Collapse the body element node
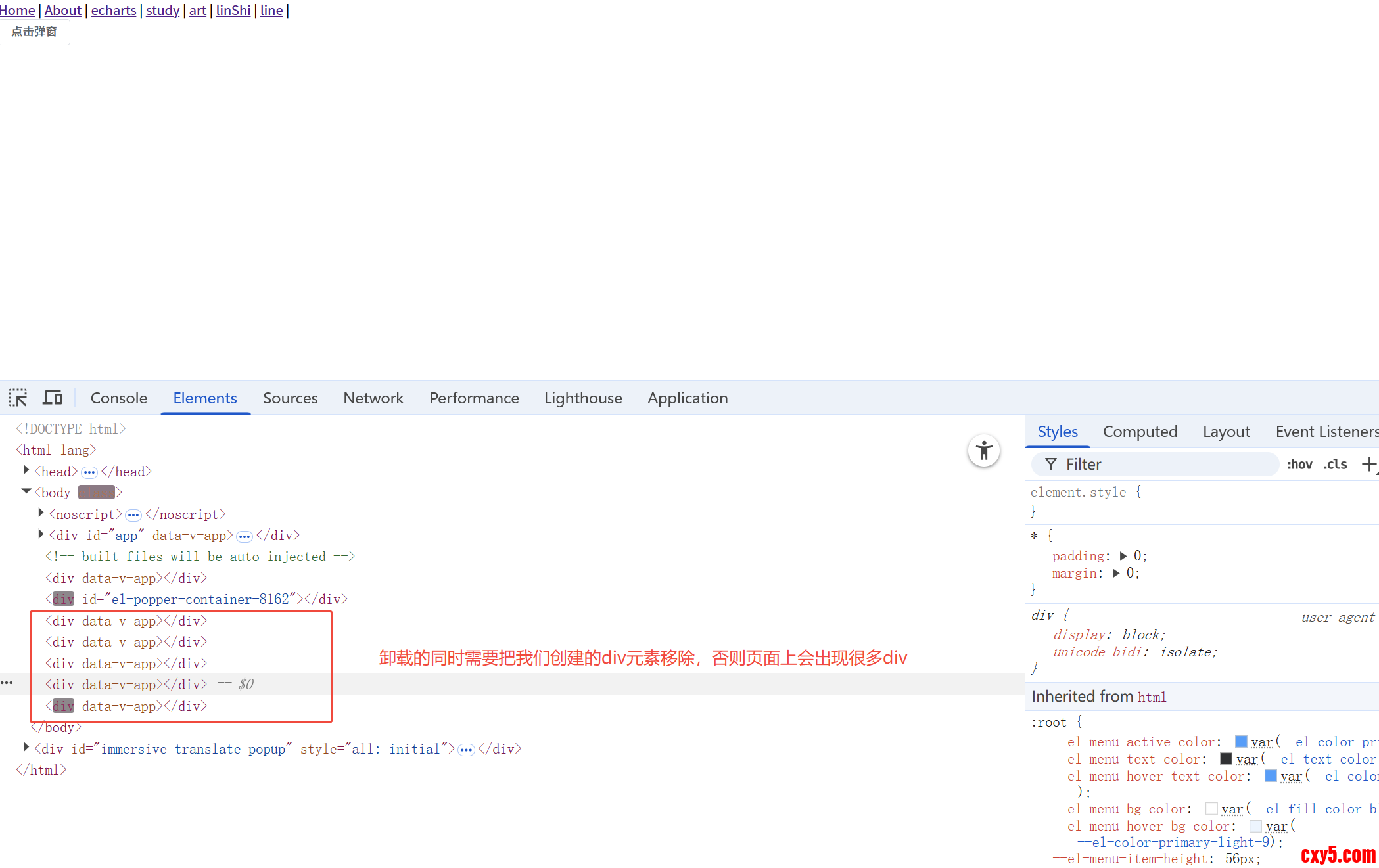Viewport: 1379px width, 868px height. pos(26,491)
